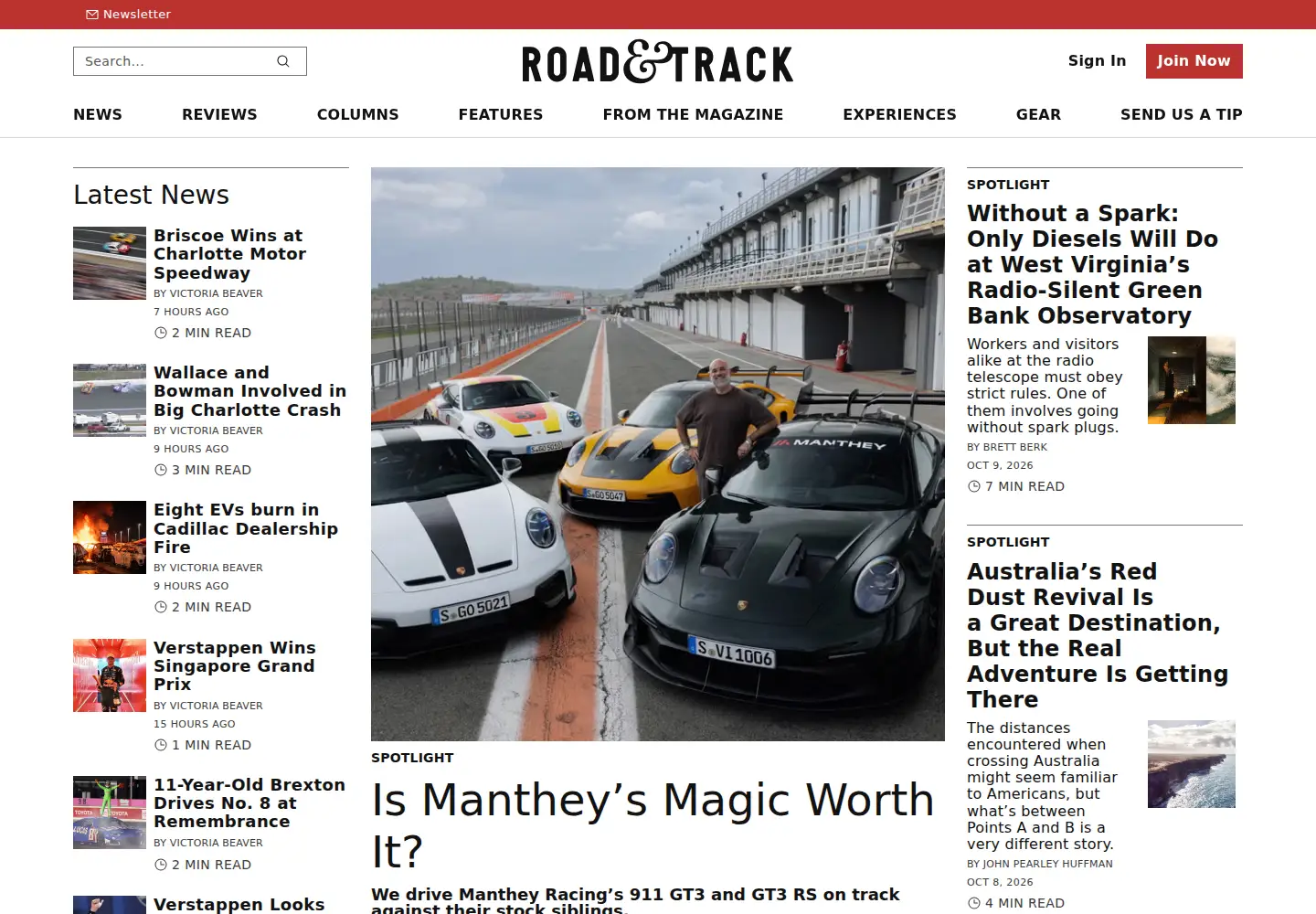Viewport: 1316px width, 914px height.
Task: Click the OCT 9, 2026 date
Action: click(x=1000, y=465)
